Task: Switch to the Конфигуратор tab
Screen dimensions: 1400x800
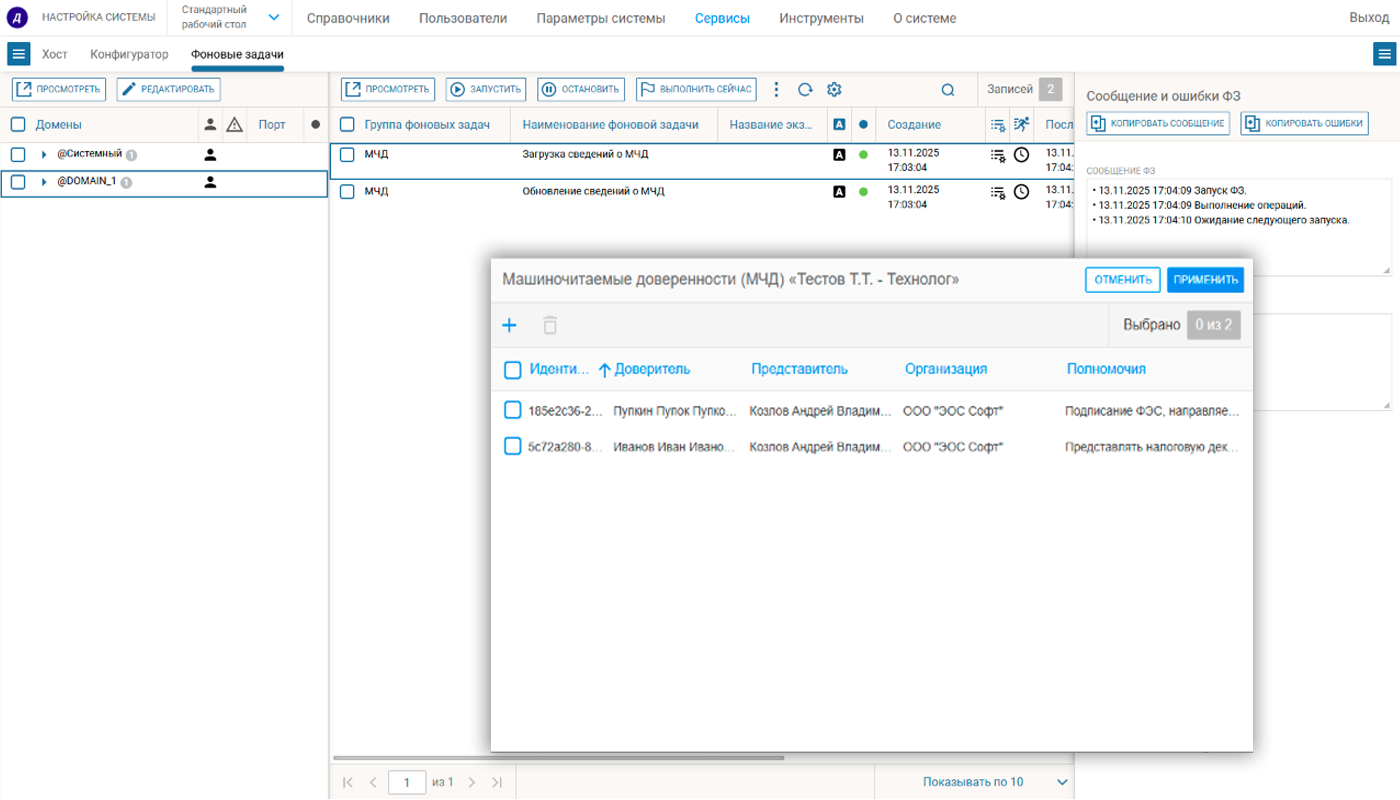Action: click(x=129, y=54)
